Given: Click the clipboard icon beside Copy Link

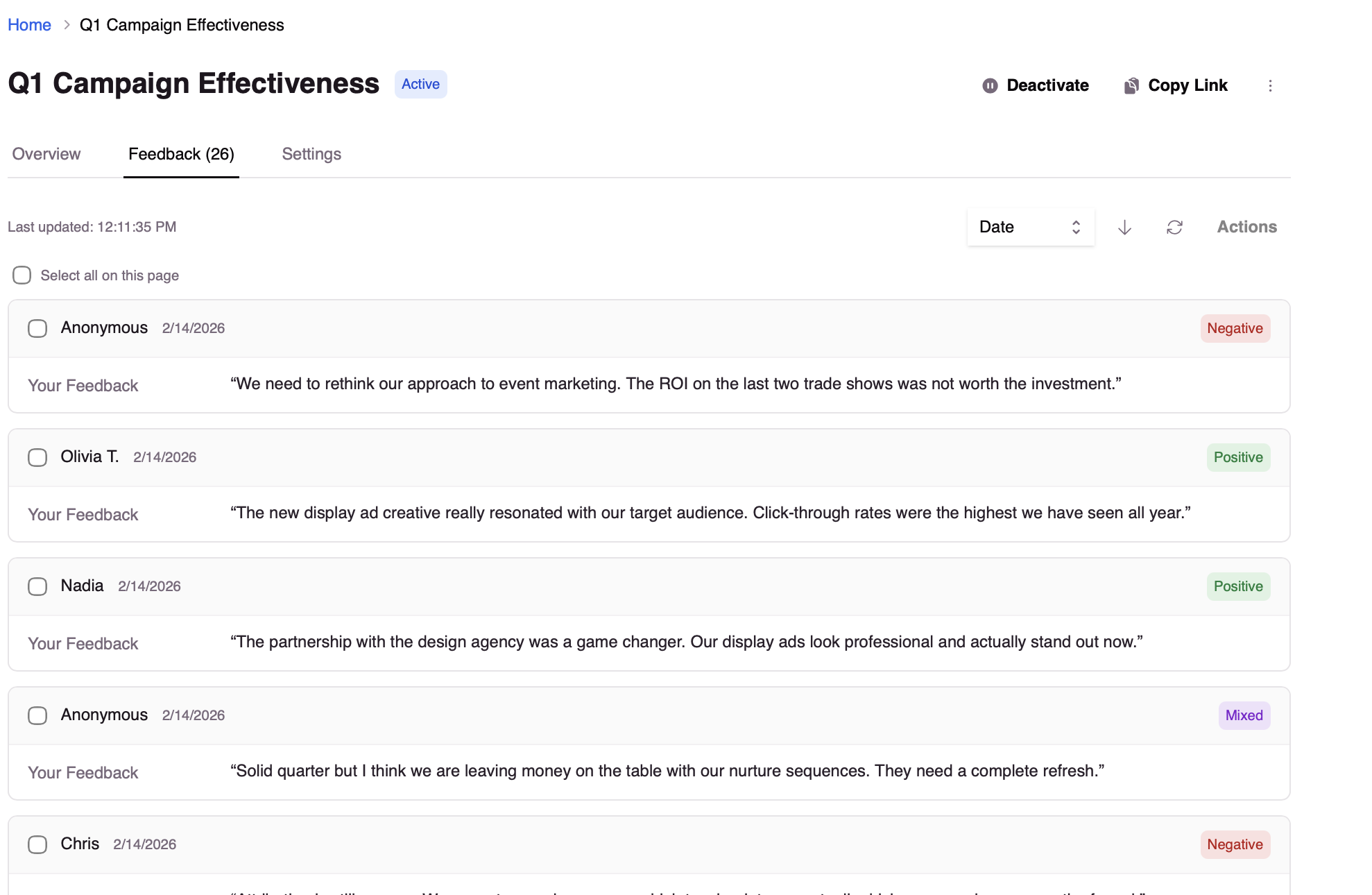Looking at the screenshot, I should tap(1131, 85).
